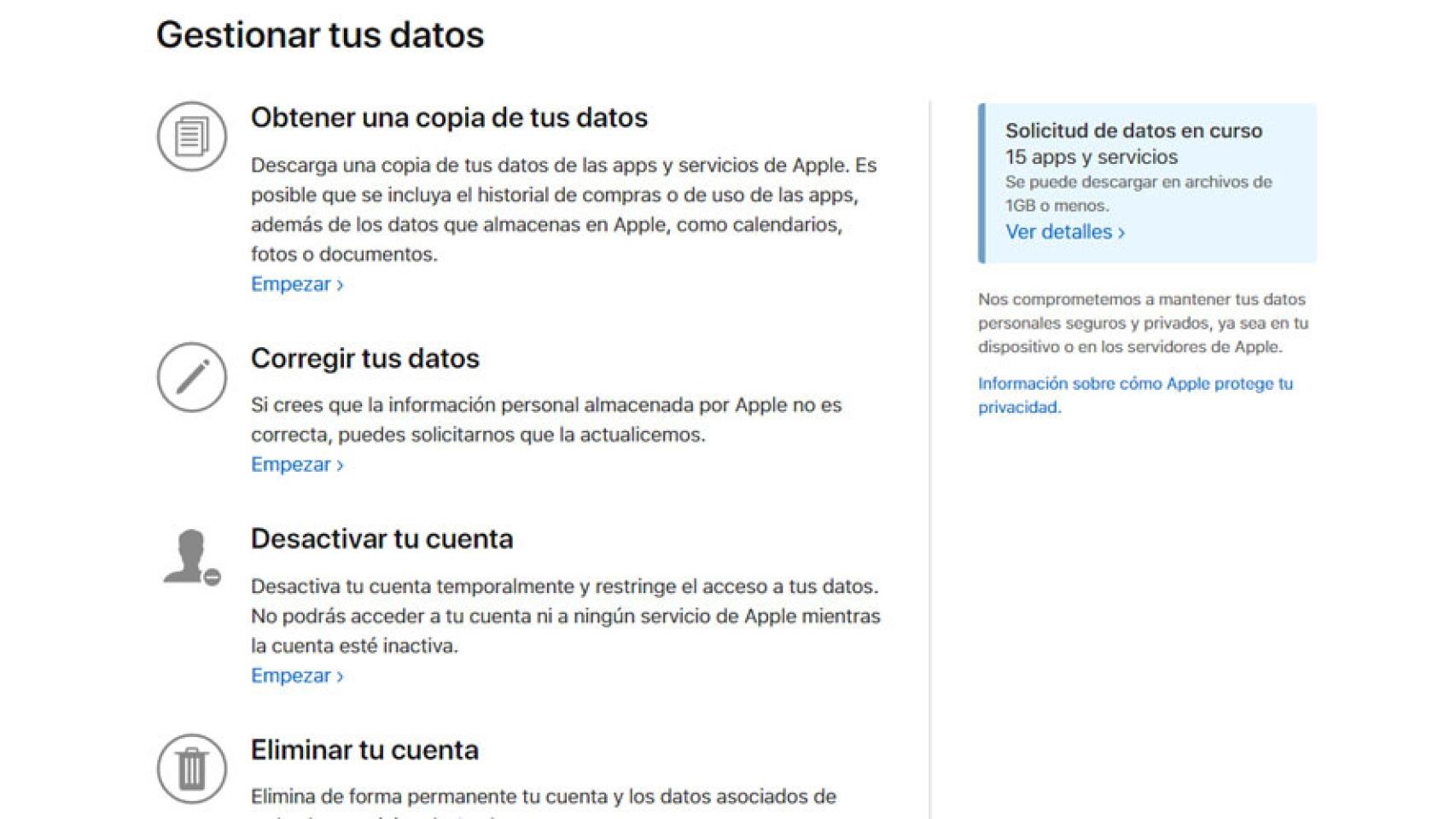Click the deactivate account person icon

(x=192, y=557)
